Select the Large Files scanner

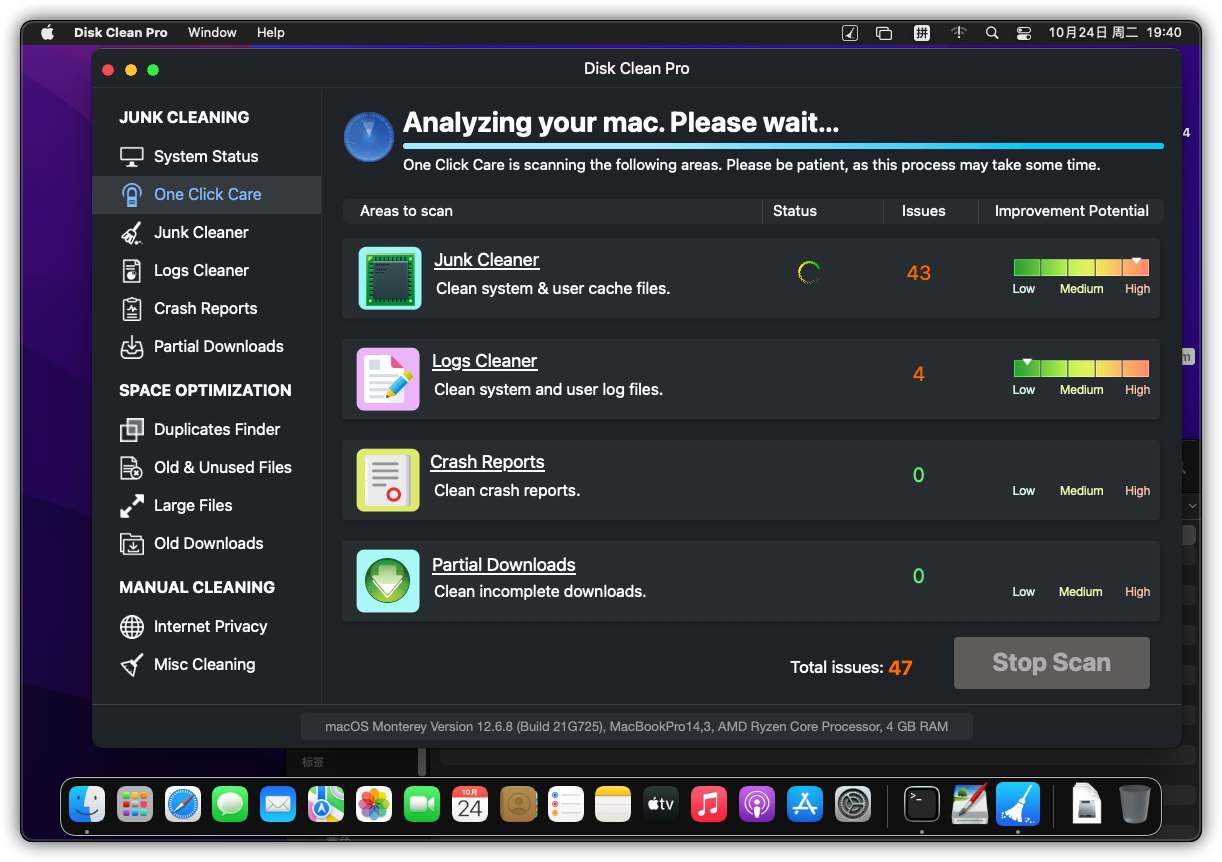point(195,505)
